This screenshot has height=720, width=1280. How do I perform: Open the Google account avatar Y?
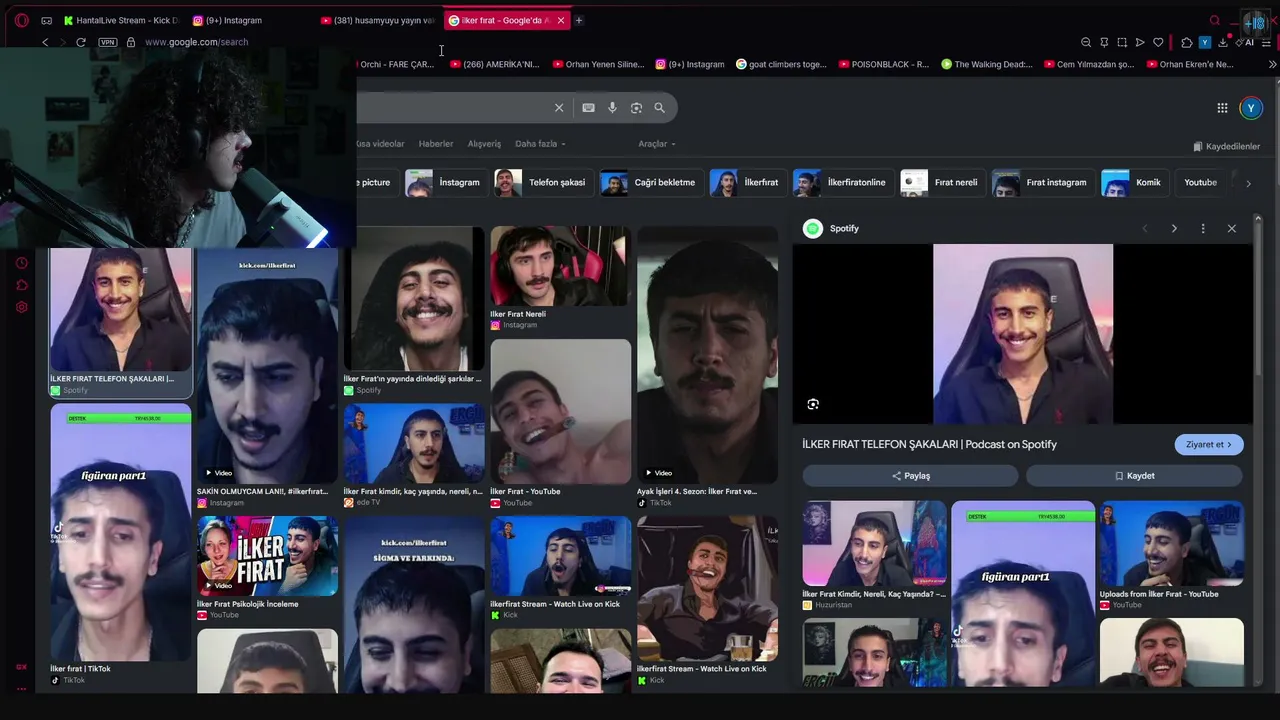tap(1251, 108)
